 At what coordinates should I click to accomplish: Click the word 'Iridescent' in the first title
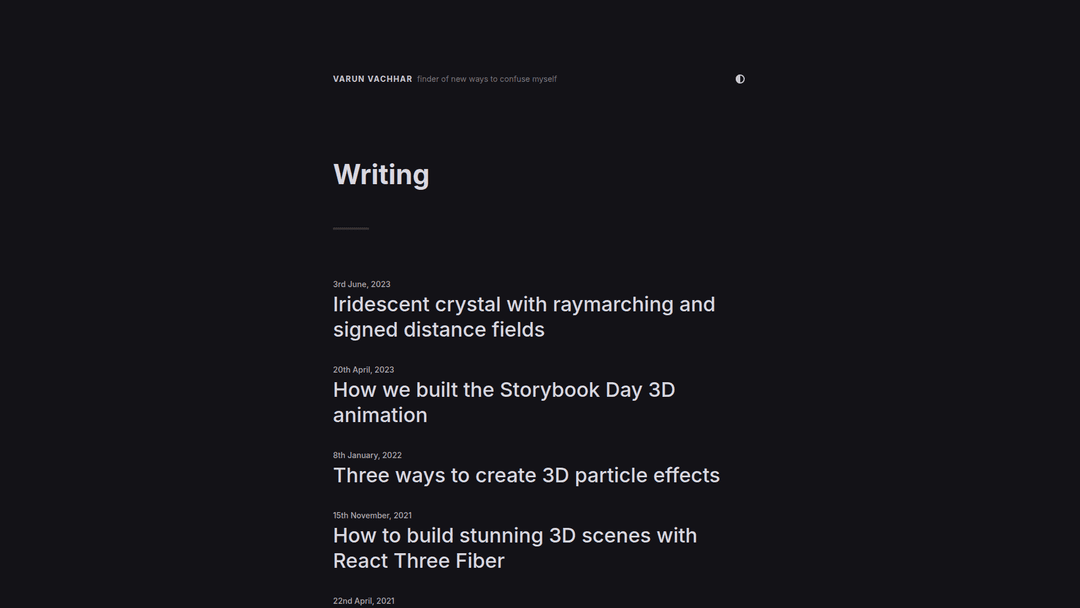click(381, 304)
